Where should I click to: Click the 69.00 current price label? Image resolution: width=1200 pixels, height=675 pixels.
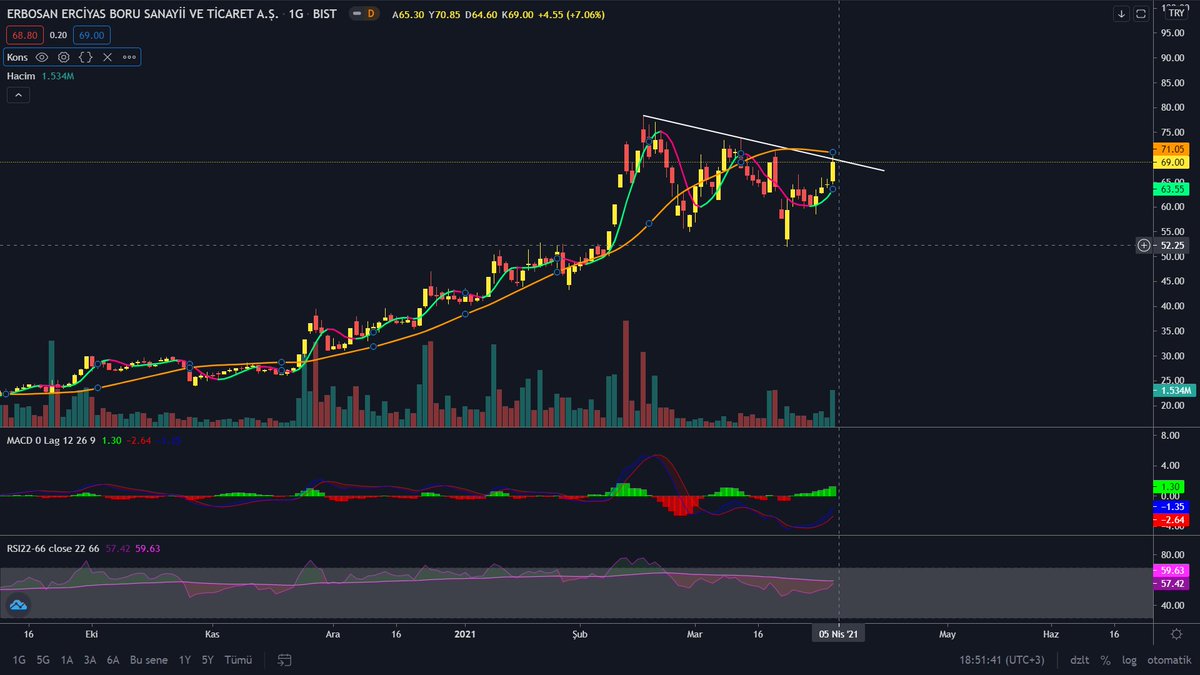click(1173, 161)
